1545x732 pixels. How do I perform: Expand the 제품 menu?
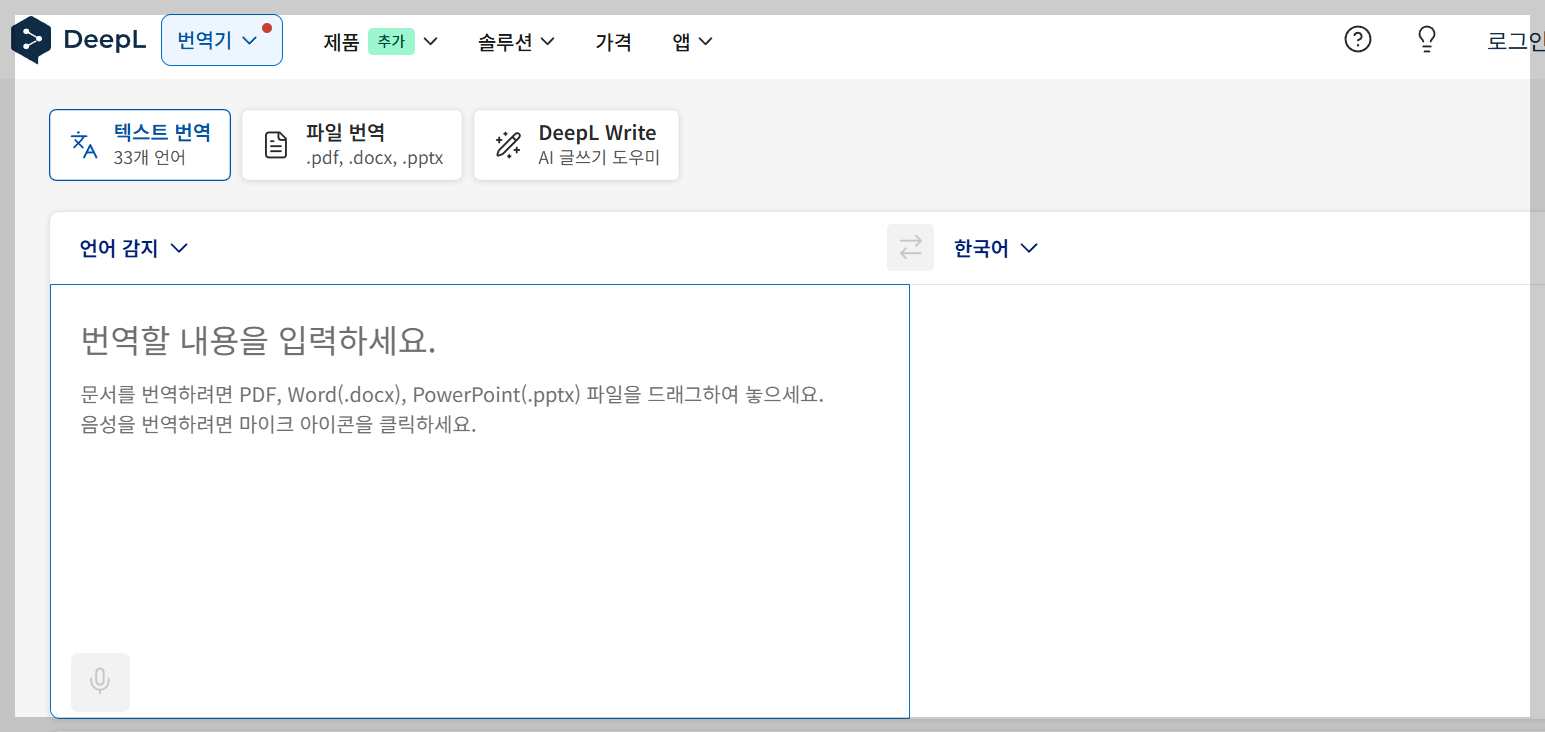[x=381, y=42]
